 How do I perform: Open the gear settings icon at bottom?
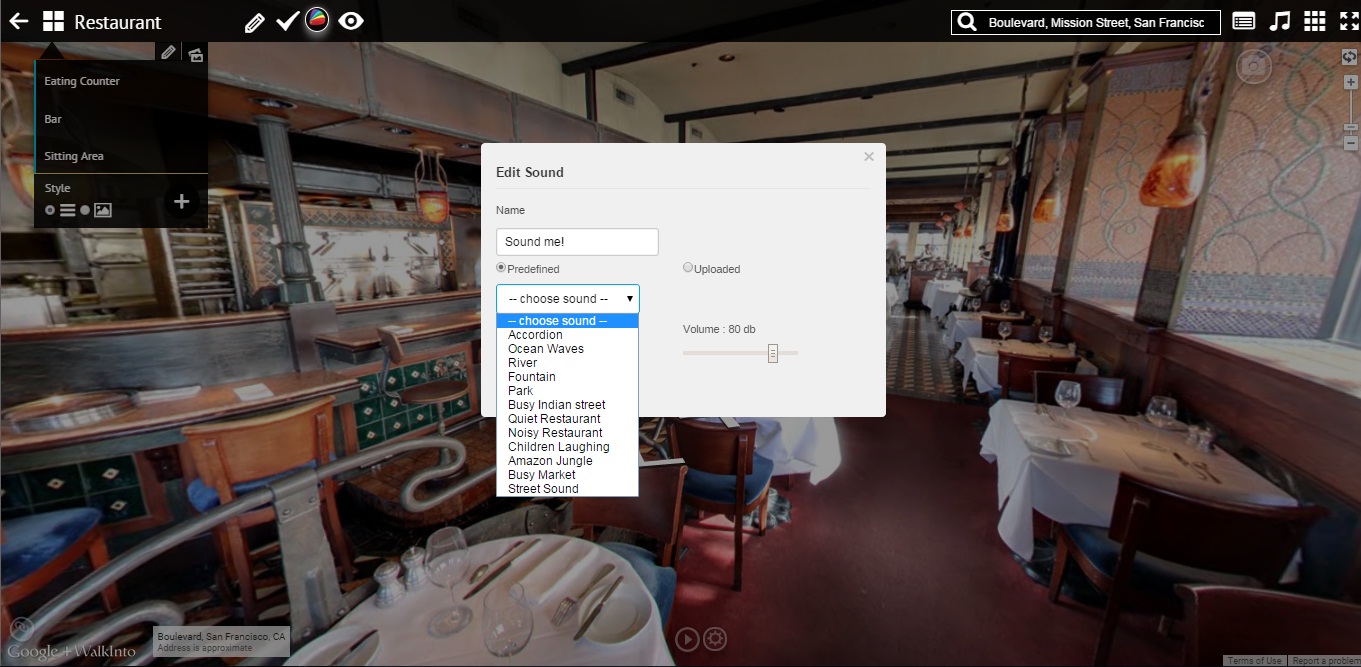(x=715, y=639)
